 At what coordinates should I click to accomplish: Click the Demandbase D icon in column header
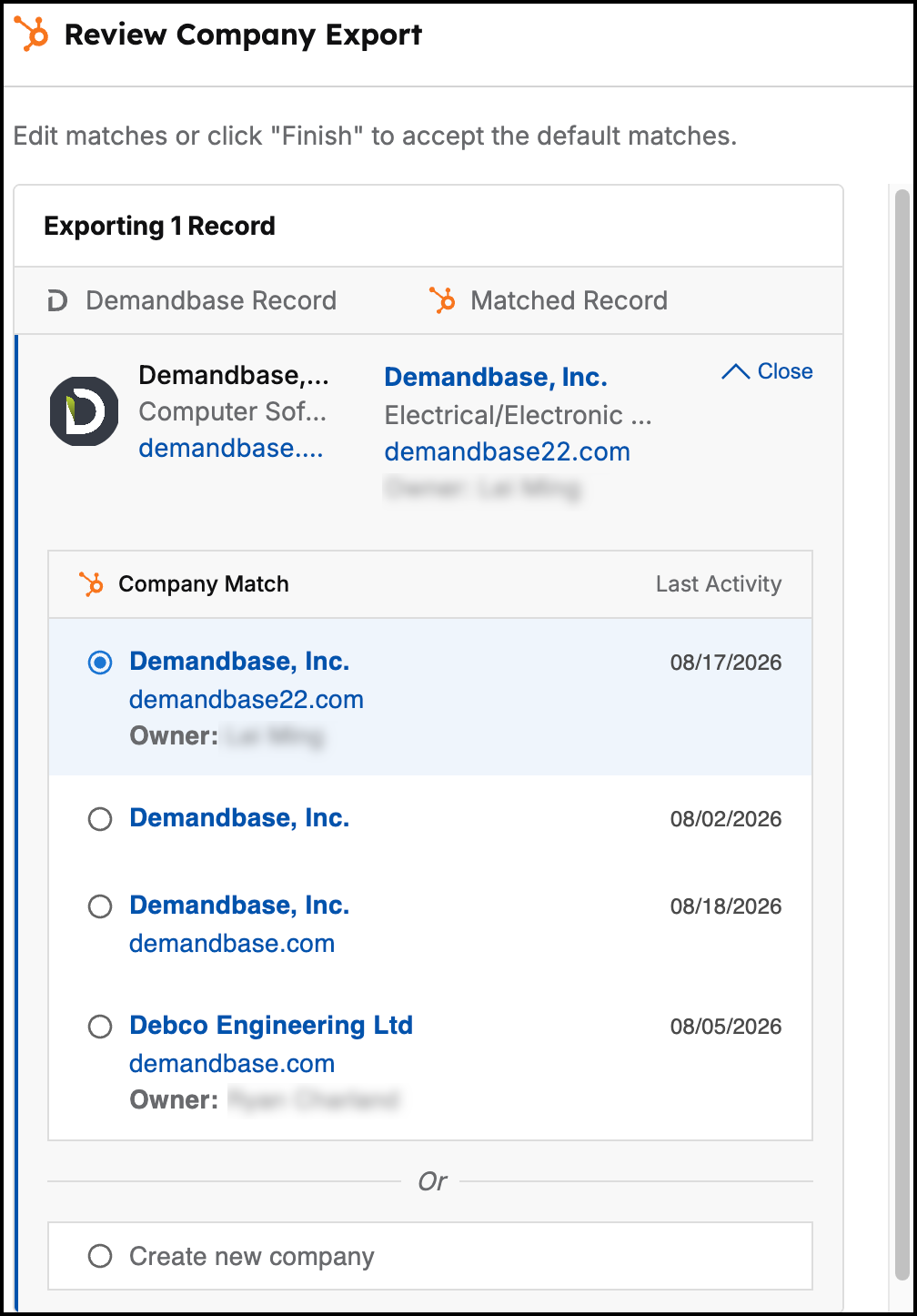point(57,300)
